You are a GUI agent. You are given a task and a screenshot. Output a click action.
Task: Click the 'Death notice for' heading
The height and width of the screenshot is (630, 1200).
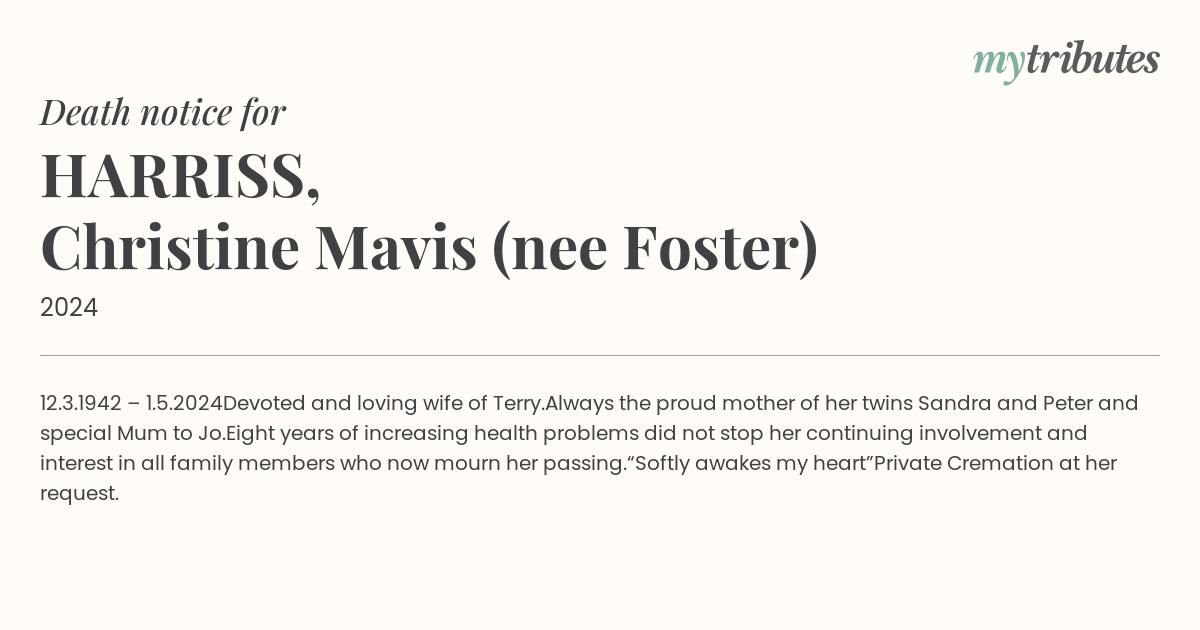tap(163, 113)
